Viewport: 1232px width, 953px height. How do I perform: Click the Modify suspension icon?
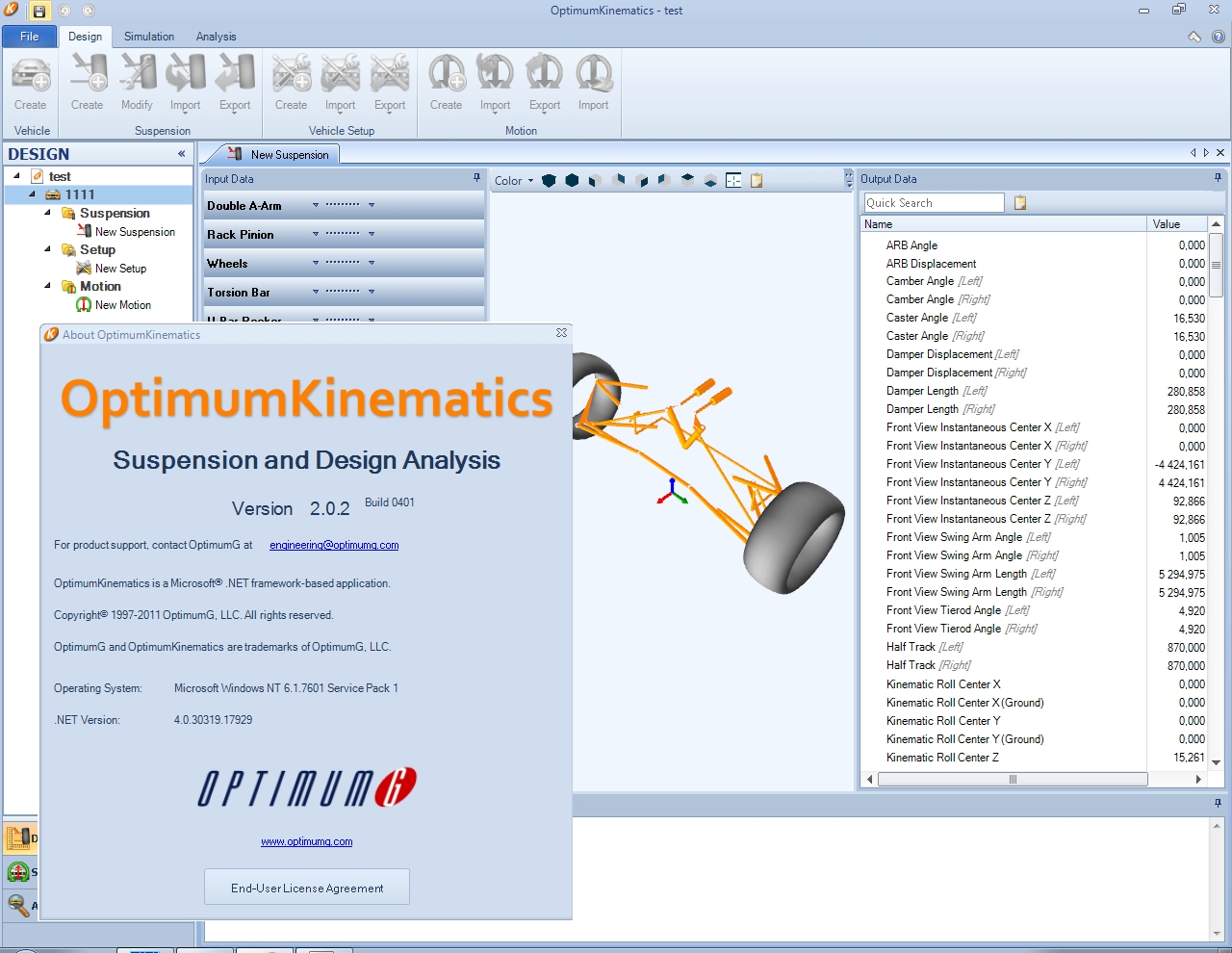tap(137, 83)
